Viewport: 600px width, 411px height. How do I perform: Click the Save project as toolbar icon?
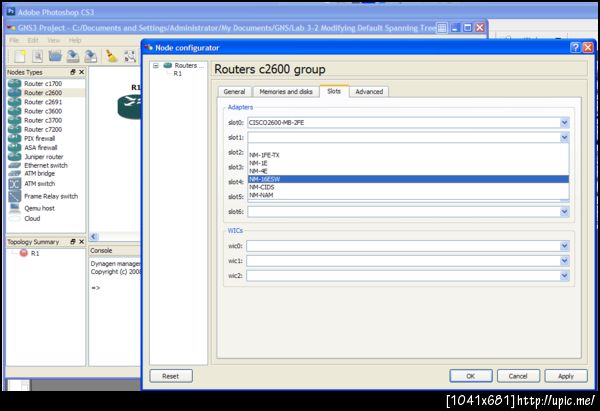91,56
